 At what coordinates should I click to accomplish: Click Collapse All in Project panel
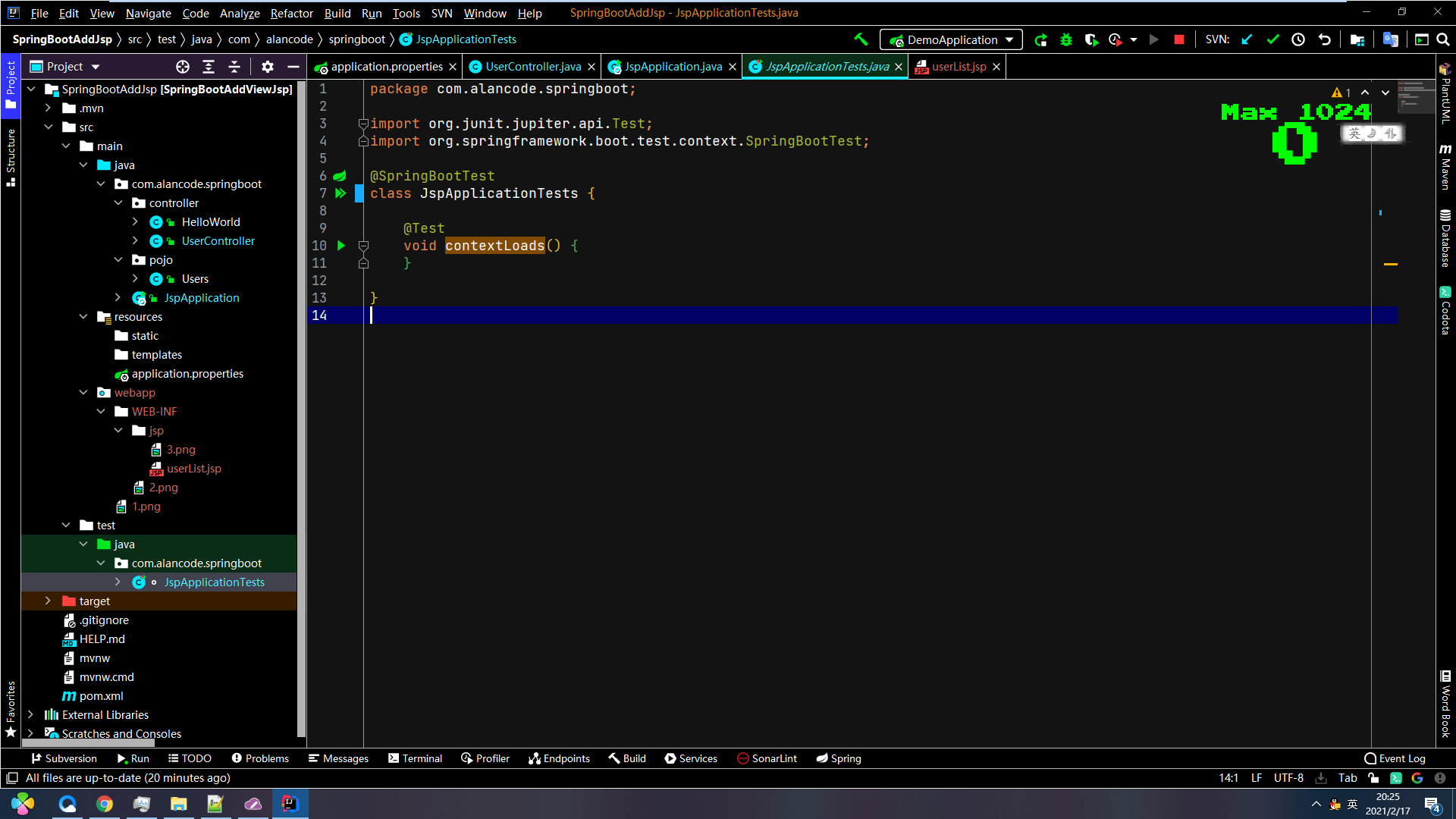coord(234,67)
